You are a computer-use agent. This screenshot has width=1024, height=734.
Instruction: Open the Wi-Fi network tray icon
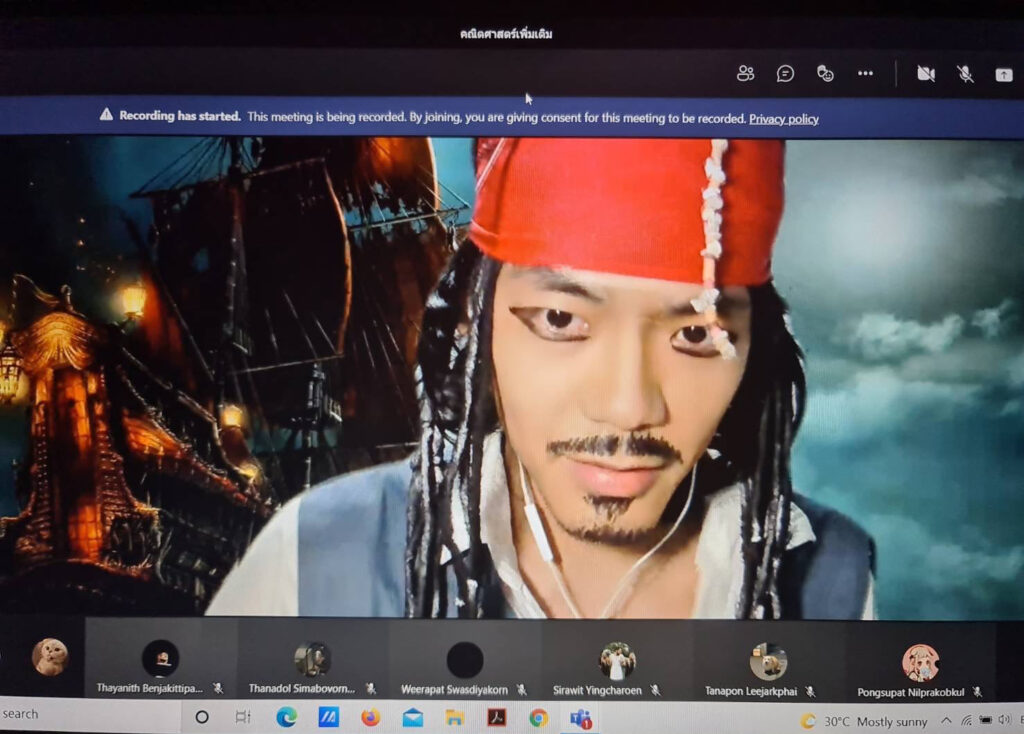click(967, 721)
